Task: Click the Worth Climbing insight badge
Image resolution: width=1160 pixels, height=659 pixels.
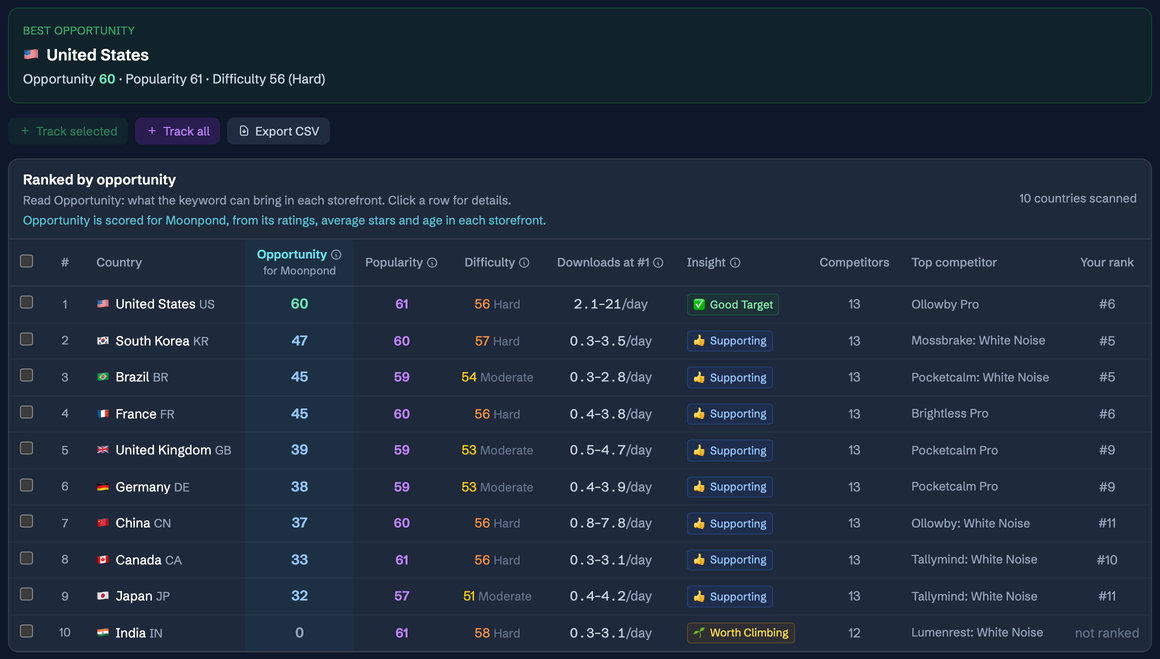Action: pyautogui.click(x=741, y=632)
